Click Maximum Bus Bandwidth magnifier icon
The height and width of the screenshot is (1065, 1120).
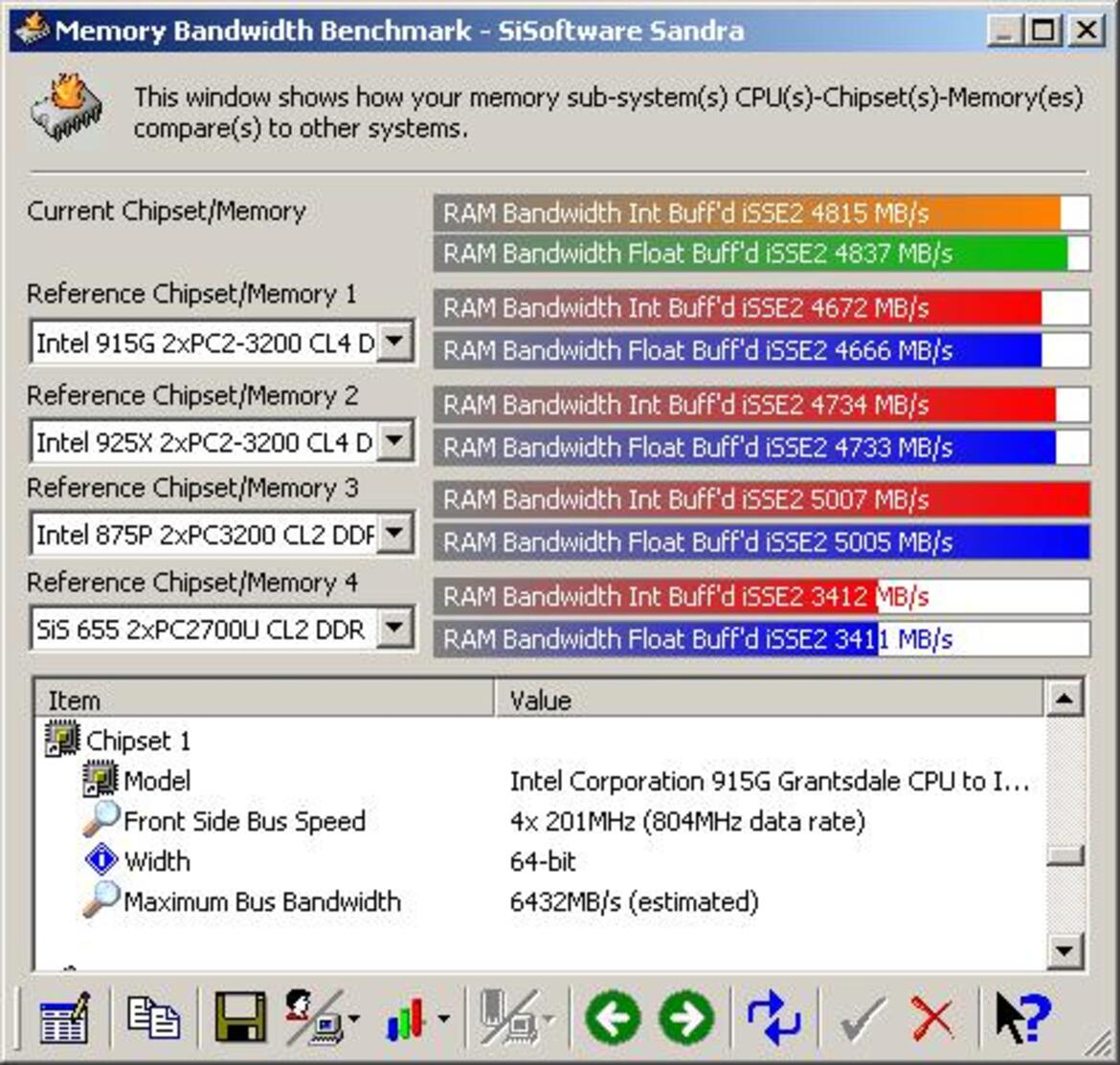coord(101,899)
